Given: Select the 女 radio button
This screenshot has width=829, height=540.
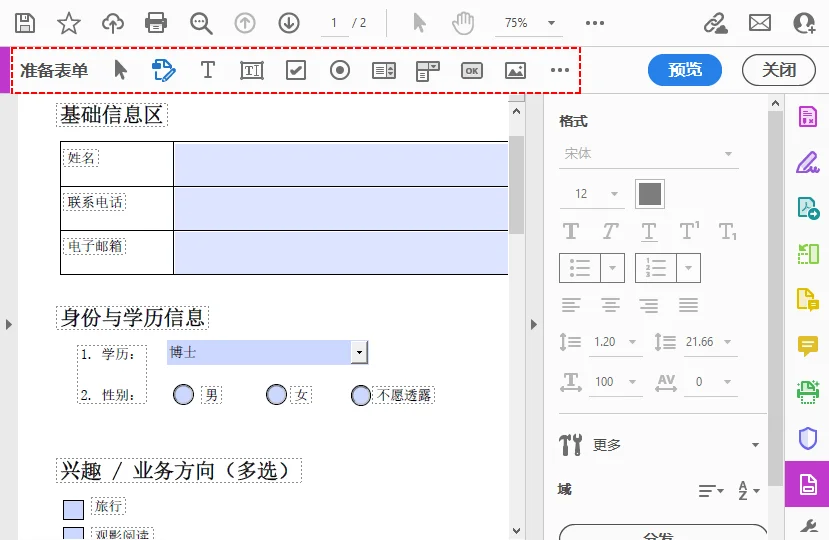Looking at the screenshot, I should (276, 395).
